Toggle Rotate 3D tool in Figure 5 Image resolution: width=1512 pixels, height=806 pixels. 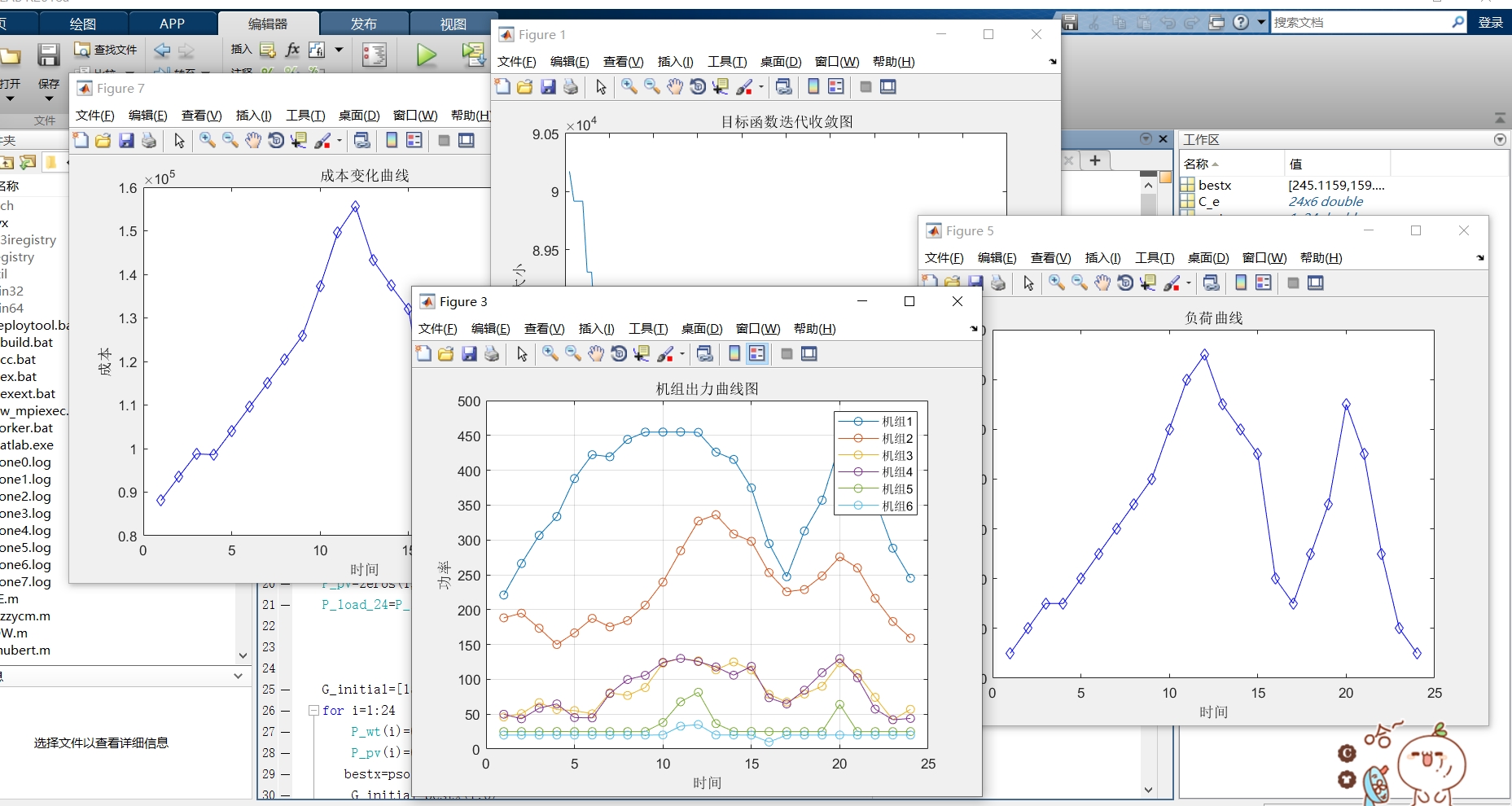[1125, 283]
